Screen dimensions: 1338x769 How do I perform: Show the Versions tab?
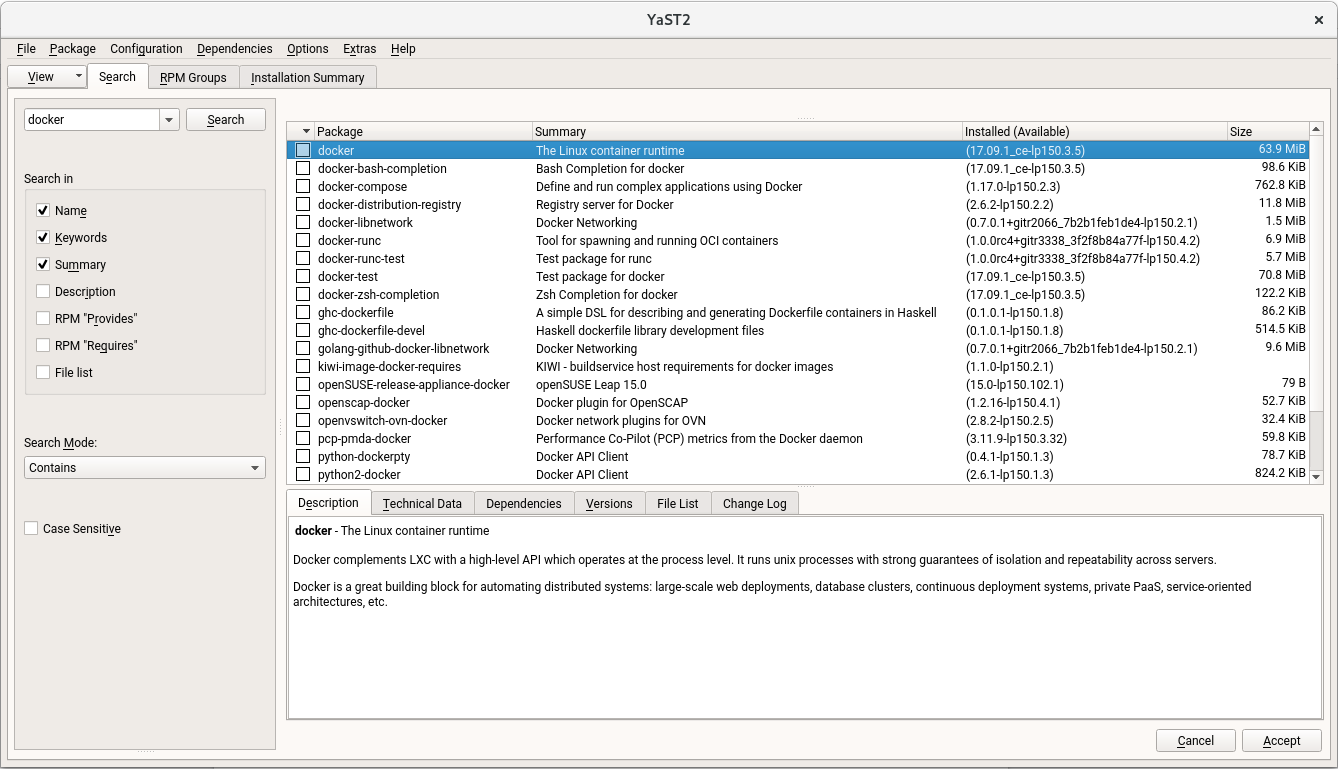[609, 503]
